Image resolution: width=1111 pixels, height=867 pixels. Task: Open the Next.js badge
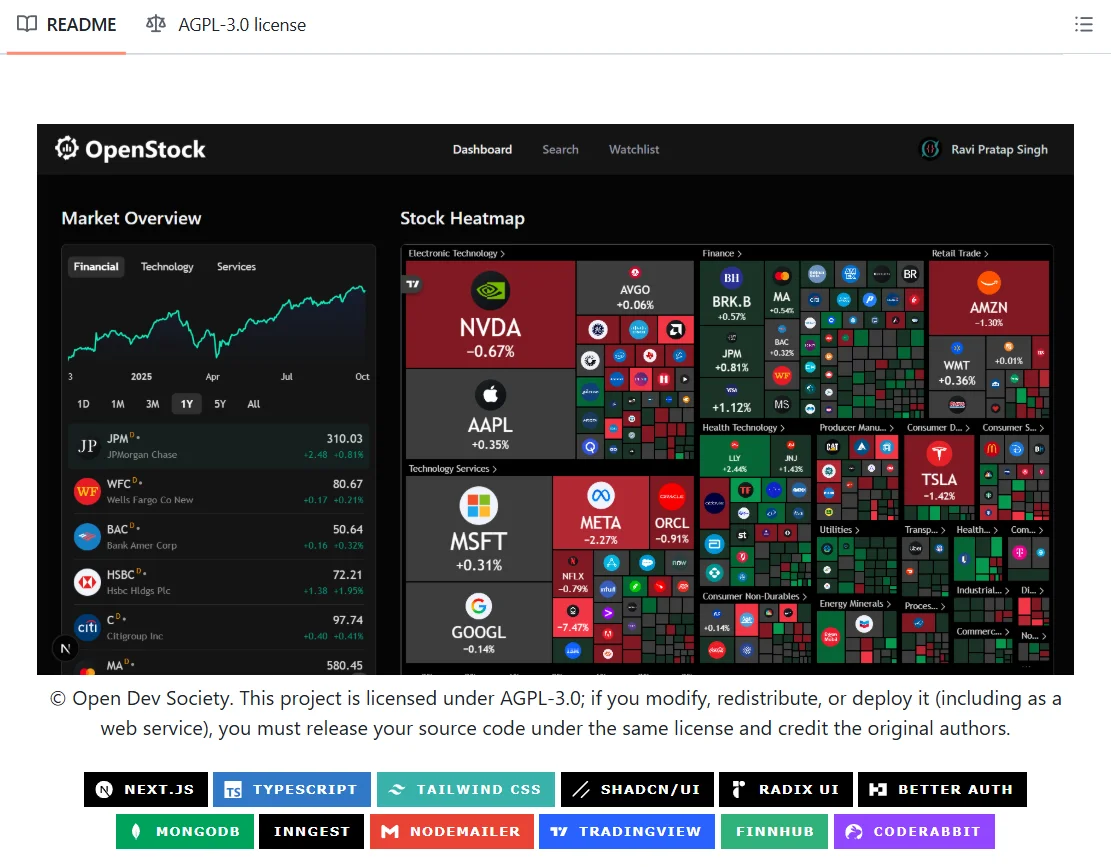tap(146, 789)
